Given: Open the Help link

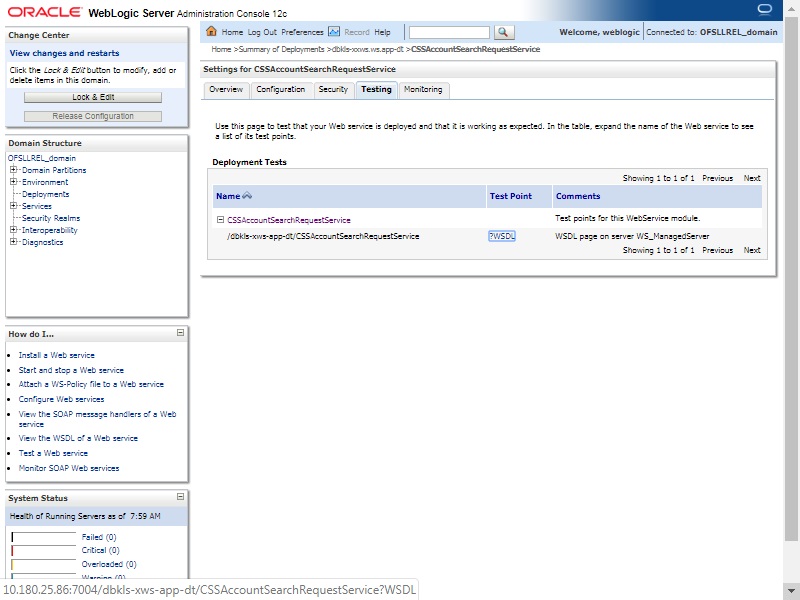Looking at the screenshot, I should coord(382,32).
